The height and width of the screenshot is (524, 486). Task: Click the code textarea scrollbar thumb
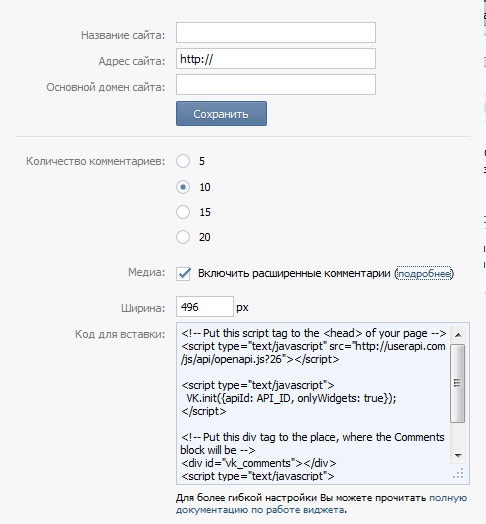tap(458, 383)
